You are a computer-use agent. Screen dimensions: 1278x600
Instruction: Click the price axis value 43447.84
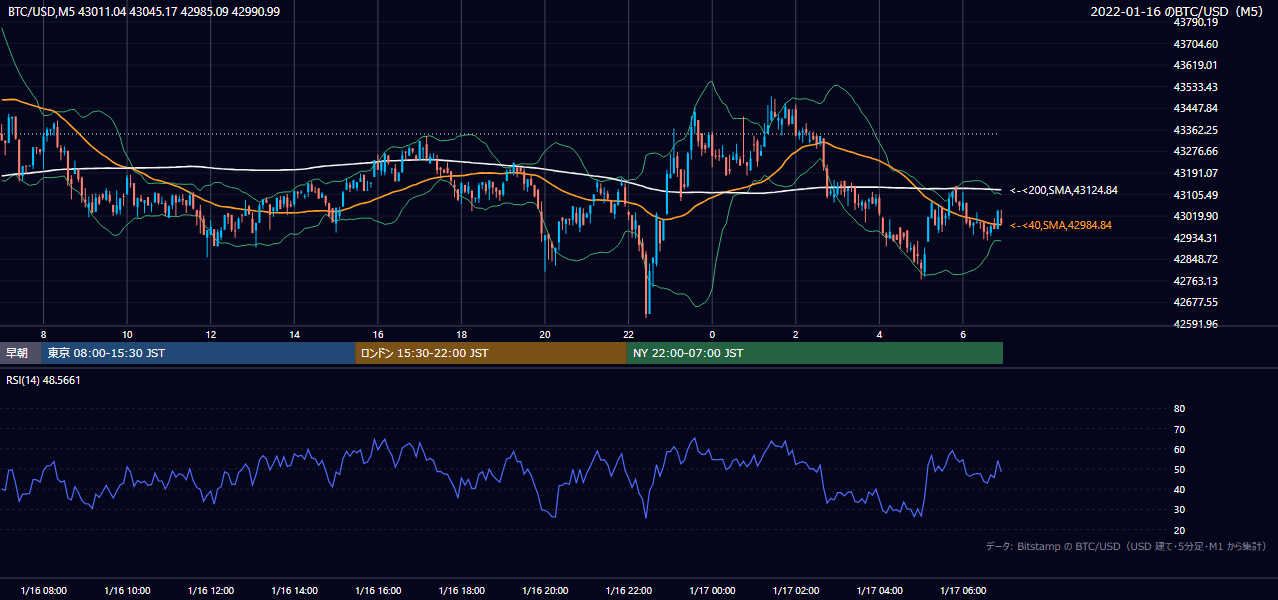pos(1195,108)
